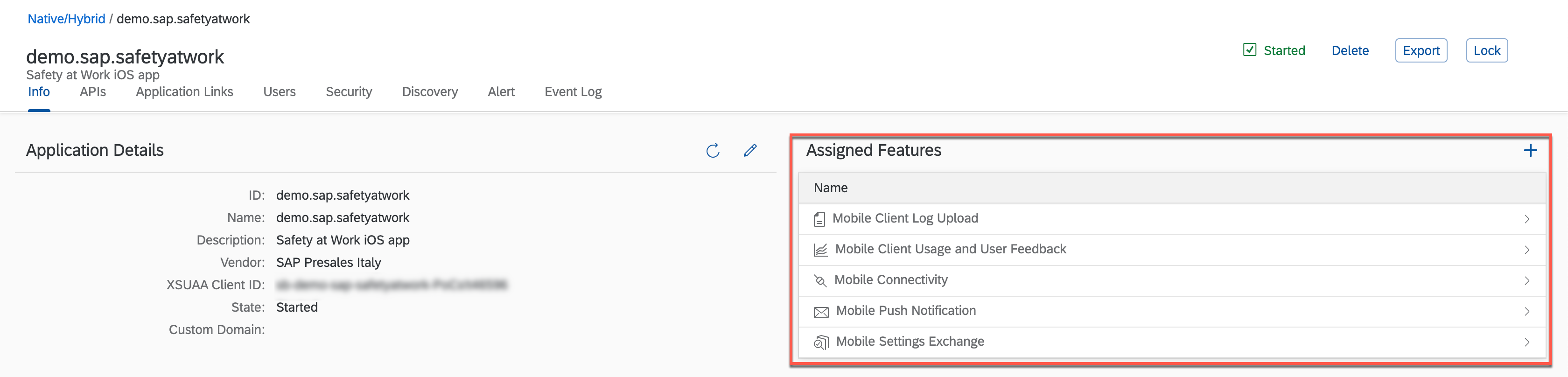1568x377 pixels.
Task: Expand Mobile Client Log Upload row chevron
Action: coord(1526,219)
